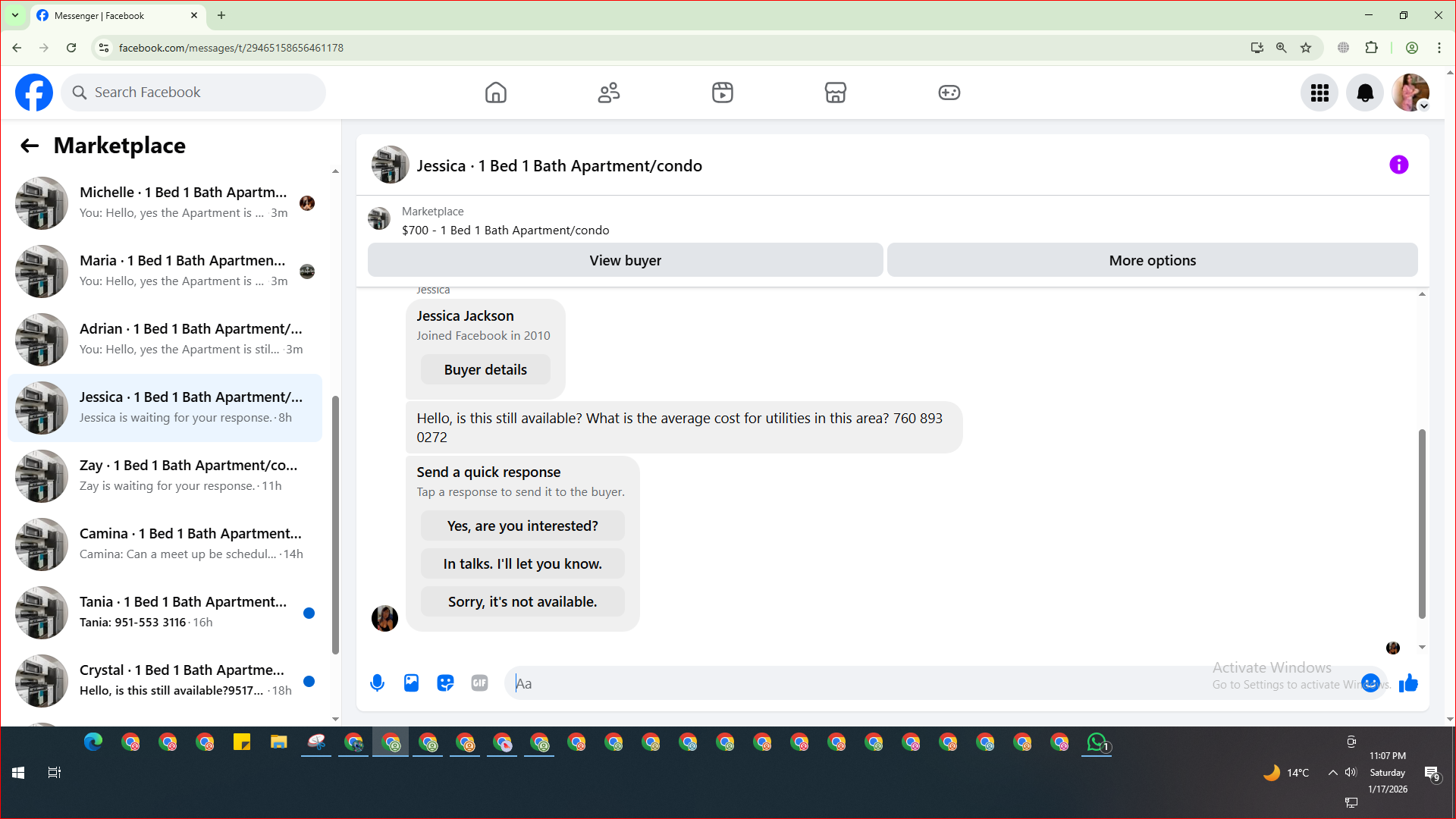Open Facebook notifications bell

(1364, 93)
